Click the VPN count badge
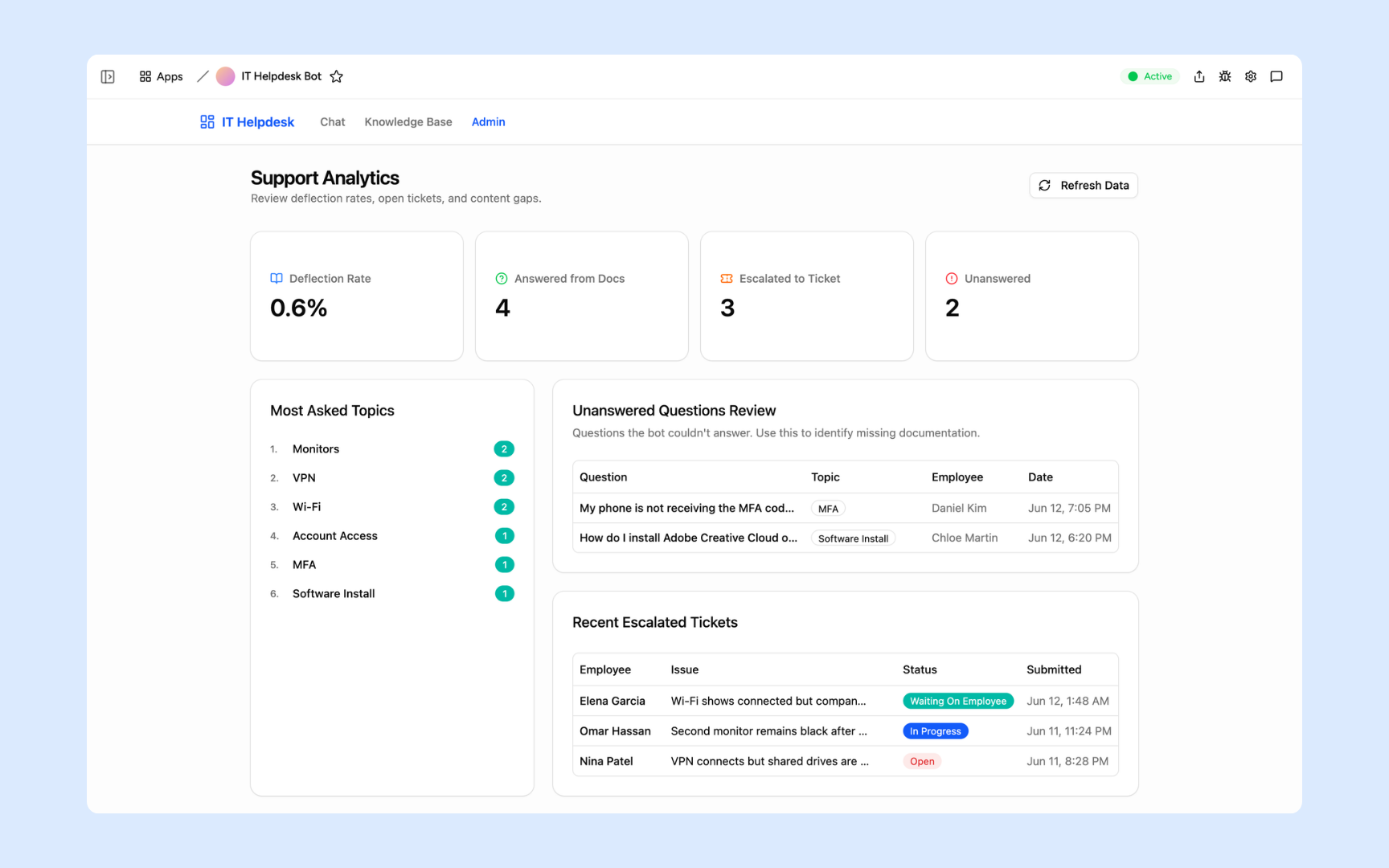 pyautogui.click(x=504, y=477)
